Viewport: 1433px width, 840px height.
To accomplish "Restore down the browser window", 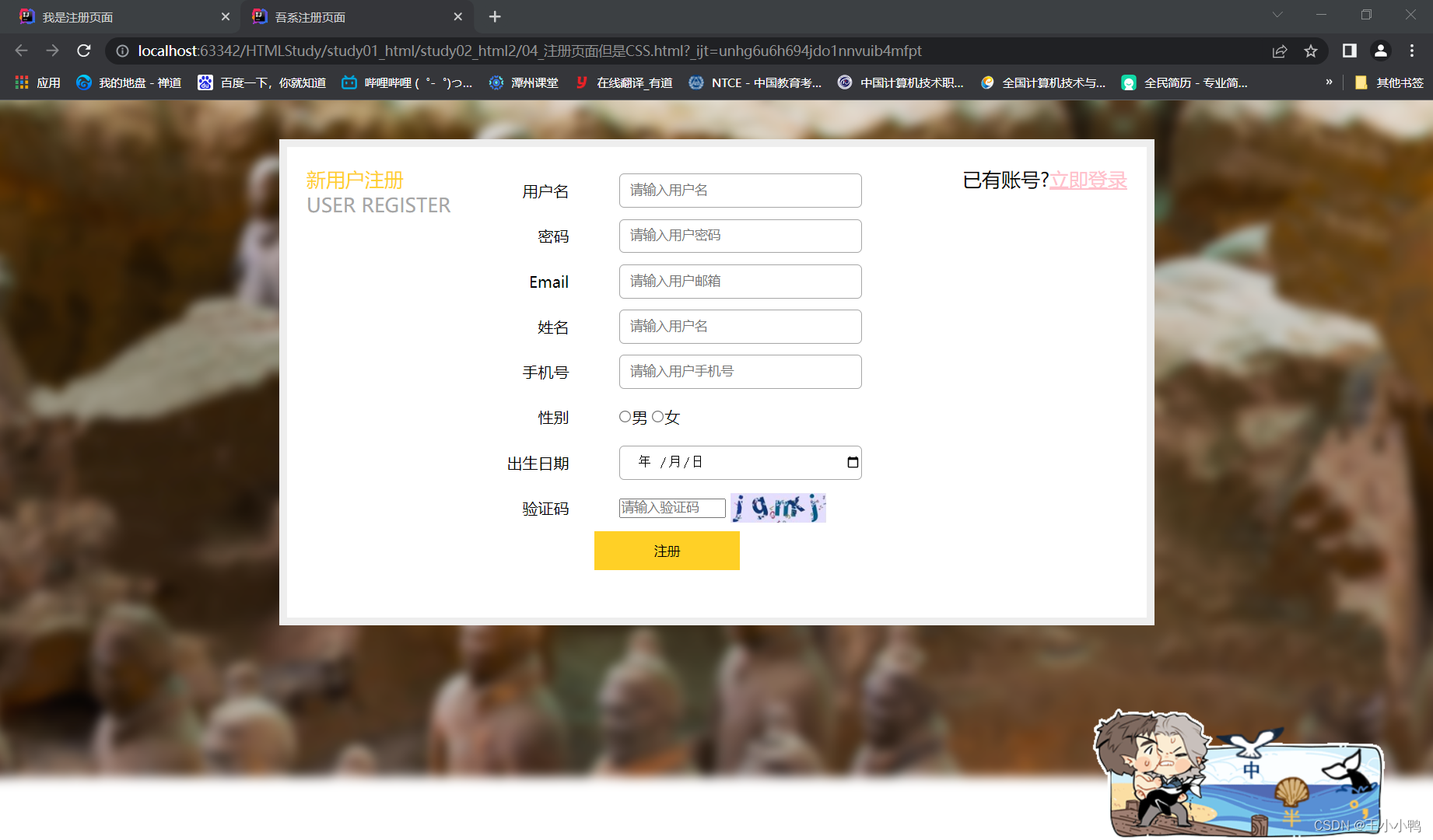I will (1366, 15).
